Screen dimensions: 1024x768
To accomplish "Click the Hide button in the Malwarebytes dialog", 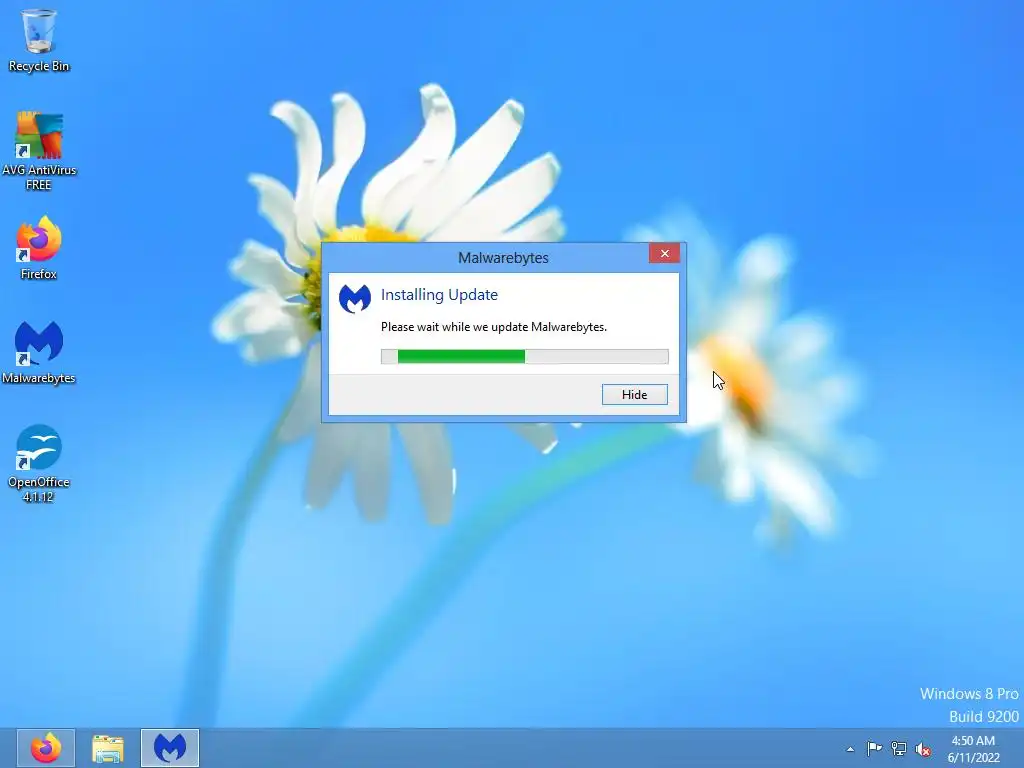I will 634,394.
